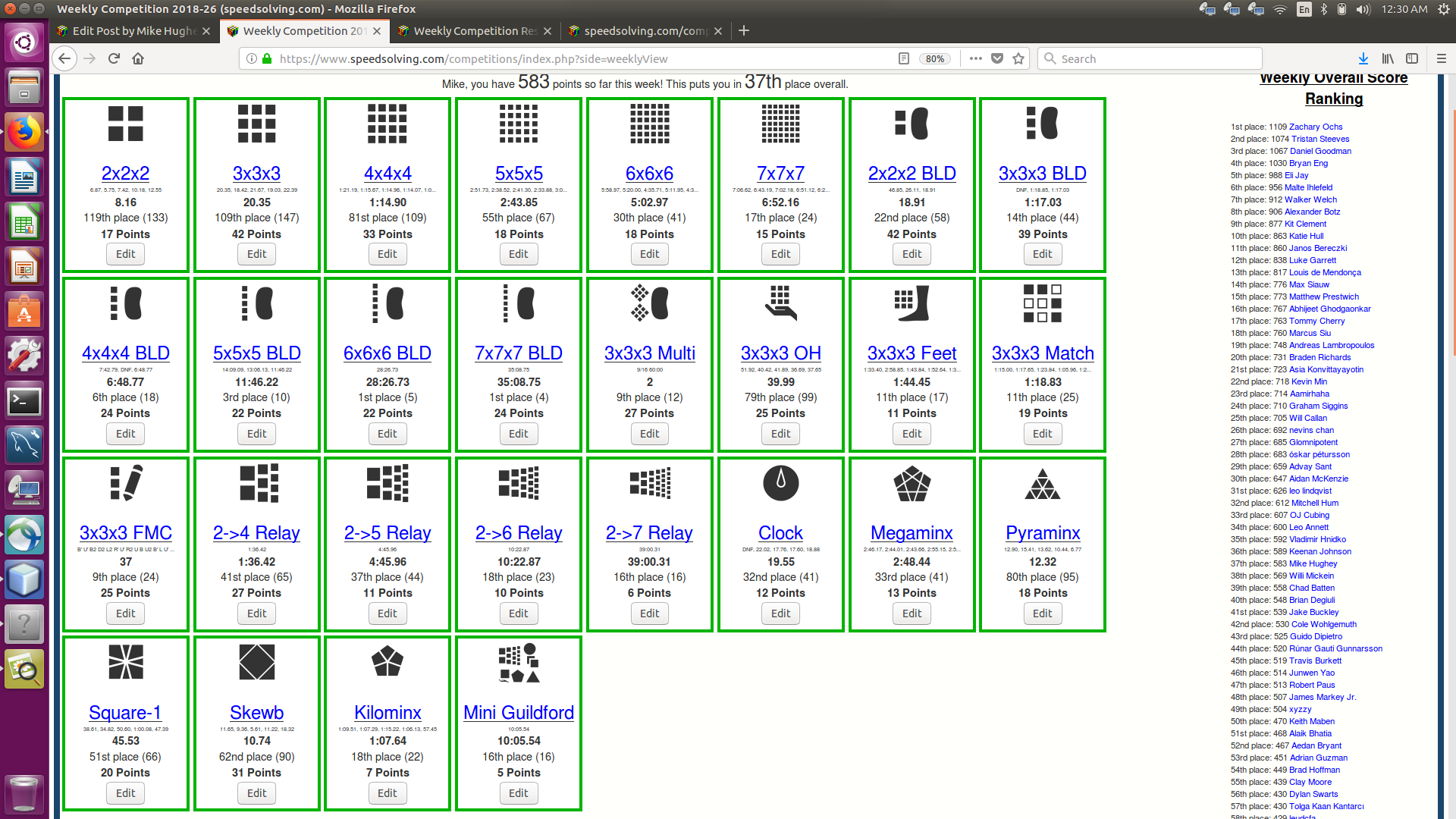Reset the 80% zoom level indicator
The height and width of the screenshot is (819, 1456).
tap(934, 58)
